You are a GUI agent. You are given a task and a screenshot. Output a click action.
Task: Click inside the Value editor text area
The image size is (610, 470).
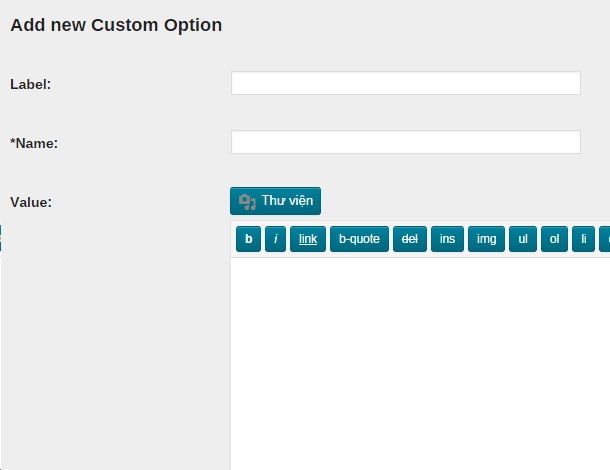click(x=420, y=364)
